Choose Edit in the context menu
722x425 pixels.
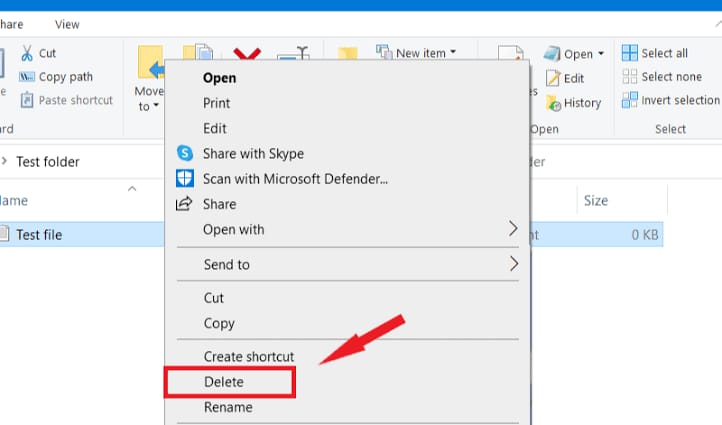pos(215,128)
